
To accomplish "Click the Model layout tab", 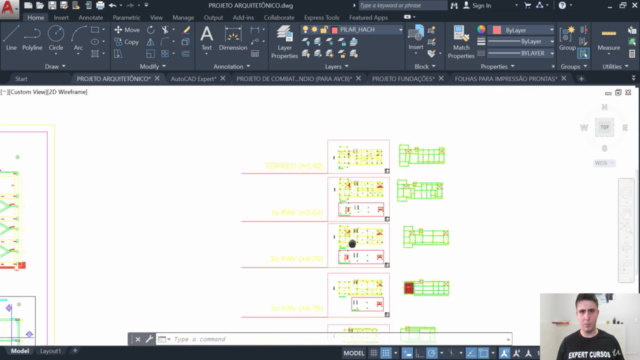I will [20, 351].
